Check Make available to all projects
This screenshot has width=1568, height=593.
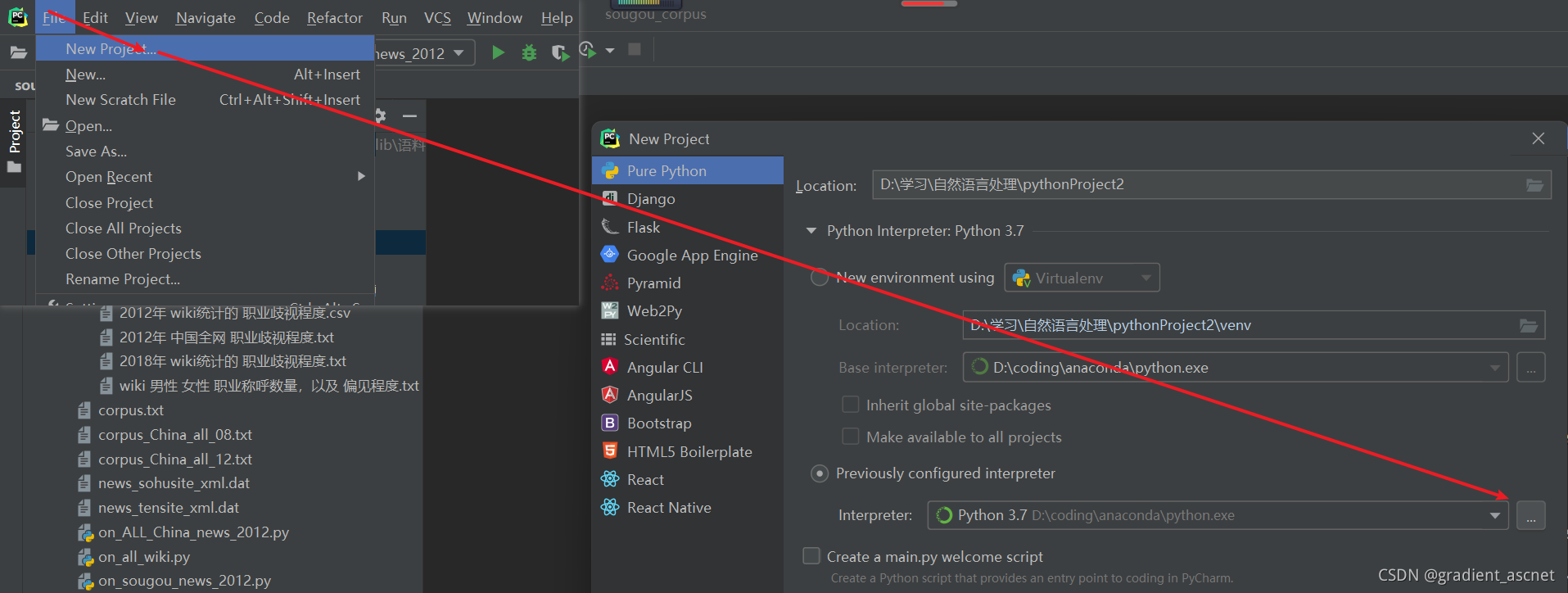tap(851, 437)
